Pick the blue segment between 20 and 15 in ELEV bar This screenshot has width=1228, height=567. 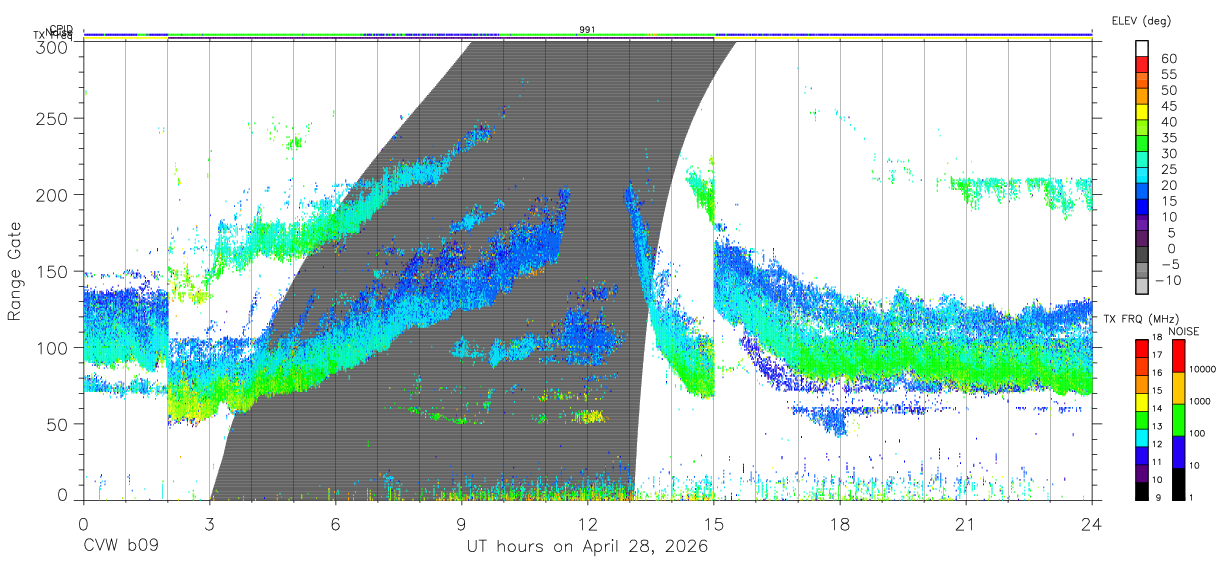[x=1143, y=193]
